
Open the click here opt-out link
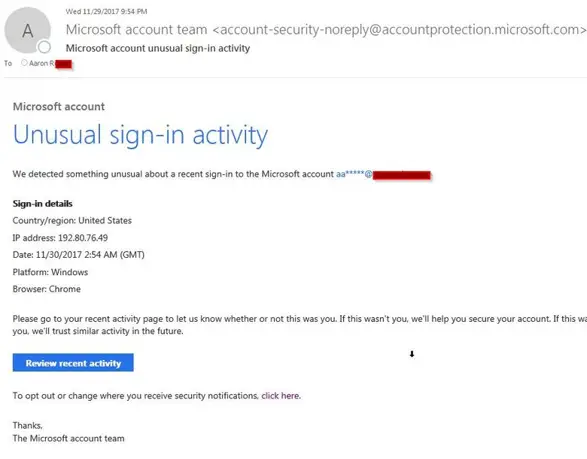[280, 396]
